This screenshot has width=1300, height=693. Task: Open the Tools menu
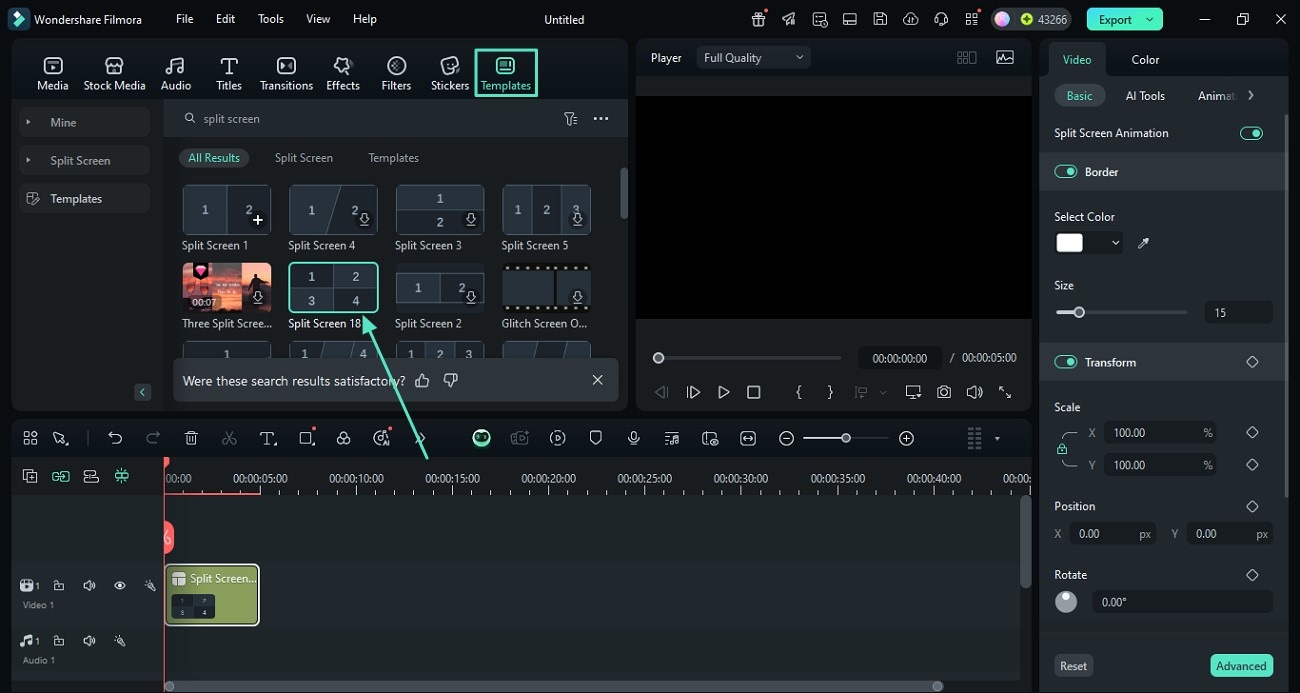tap(270, 19)
